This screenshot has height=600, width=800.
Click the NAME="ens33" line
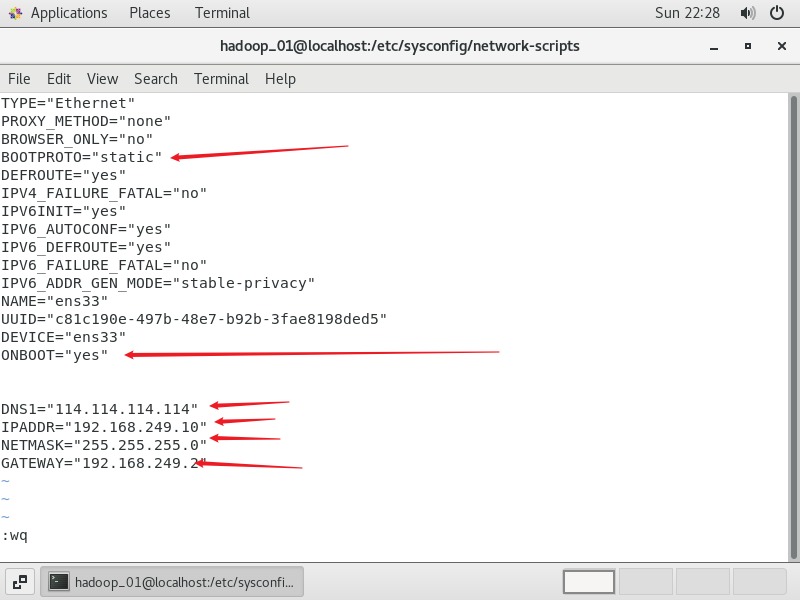click(x=54, y=302)
